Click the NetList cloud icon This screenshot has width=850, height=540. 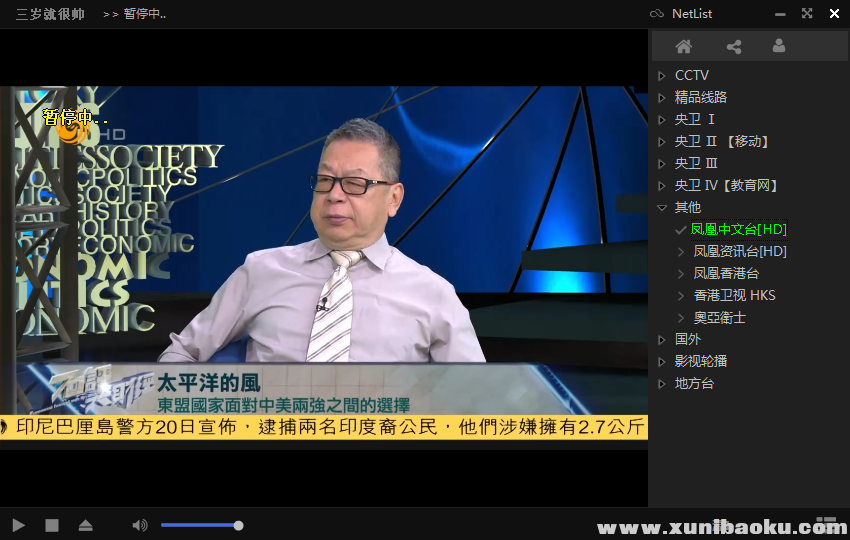click(656, 14)
